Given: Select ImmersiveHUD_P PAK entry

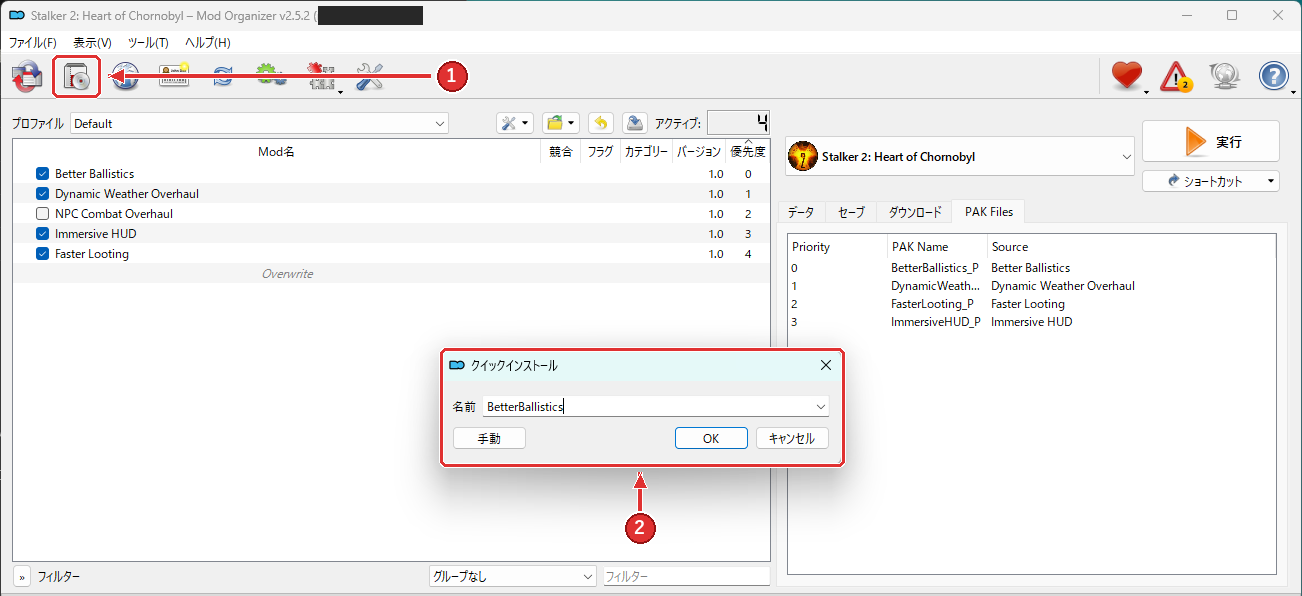Looking at the screenshot, I should click(1031, 322).
